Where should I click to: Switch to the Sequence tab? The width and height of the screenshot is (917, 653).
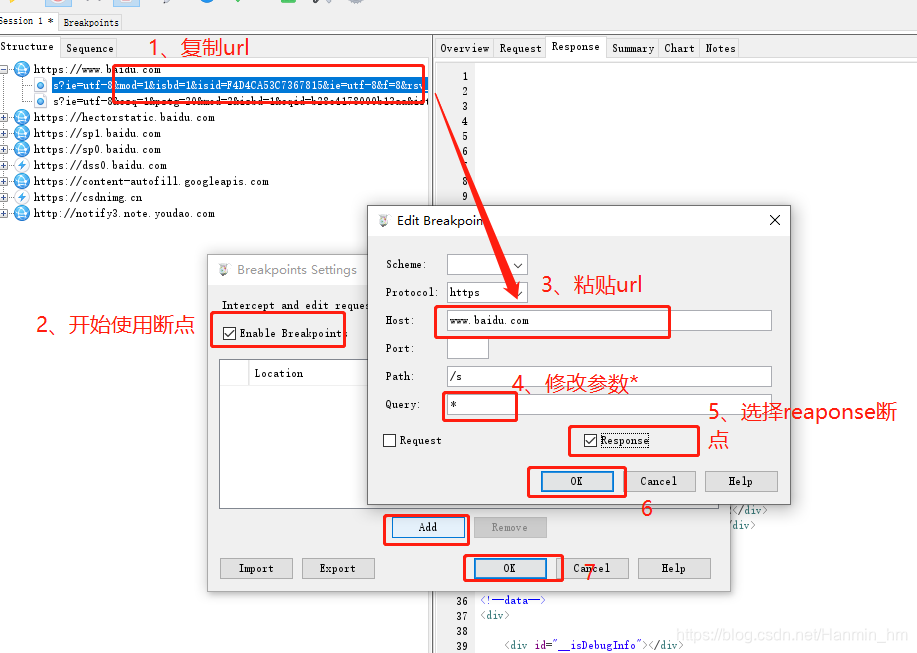(89, 49)
